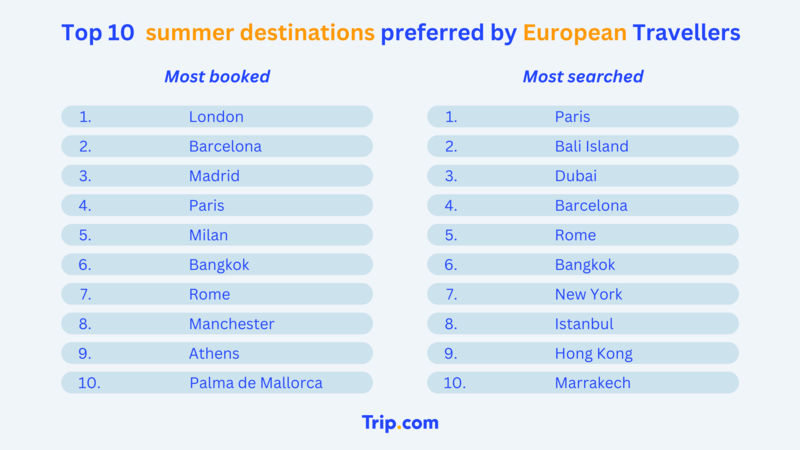Select the Athens entry
Viewport: 800px width, 450px height.
(x=217, y=353)
